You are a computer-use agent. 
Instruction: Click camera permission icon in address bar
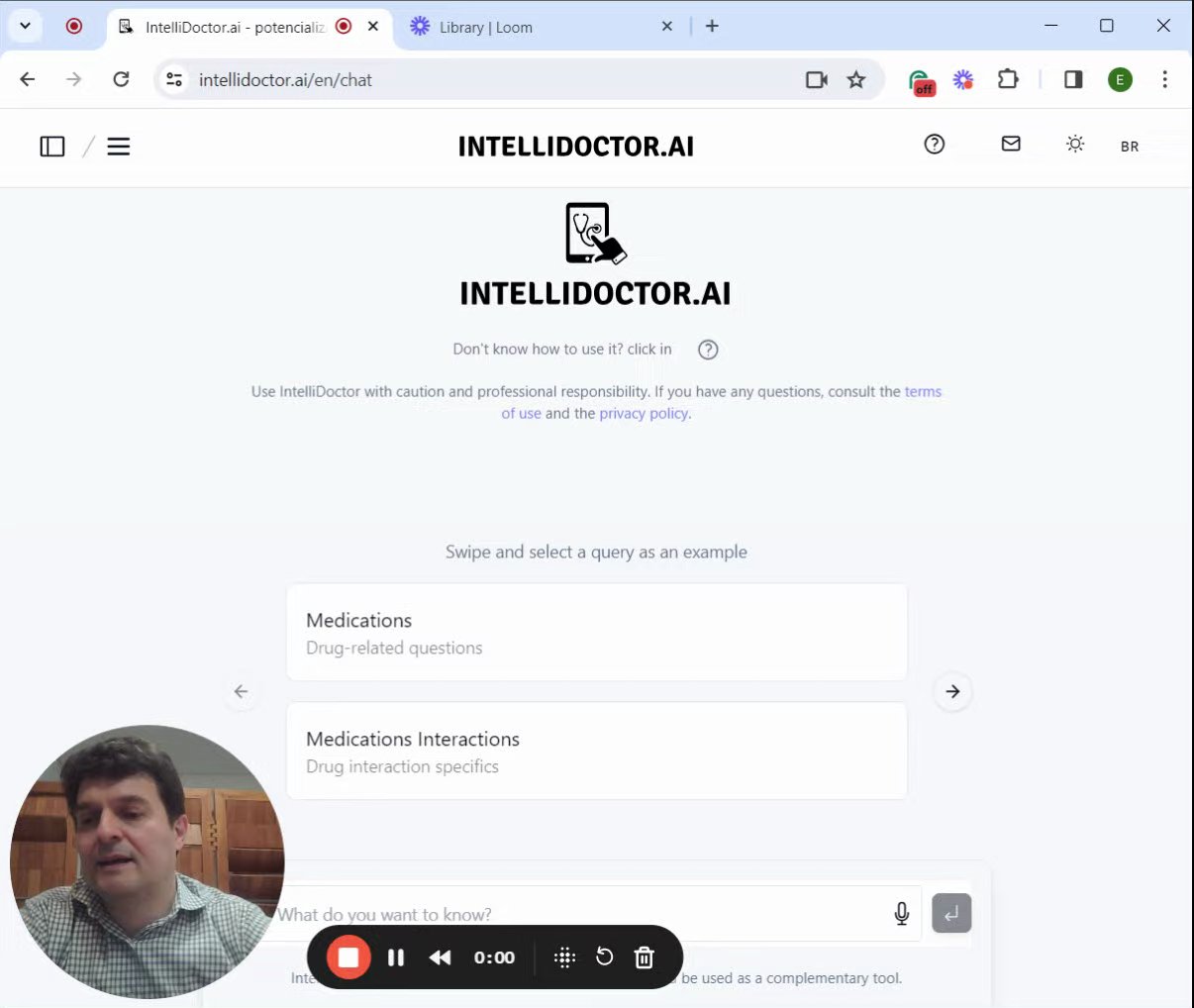[x=817, y=79]
